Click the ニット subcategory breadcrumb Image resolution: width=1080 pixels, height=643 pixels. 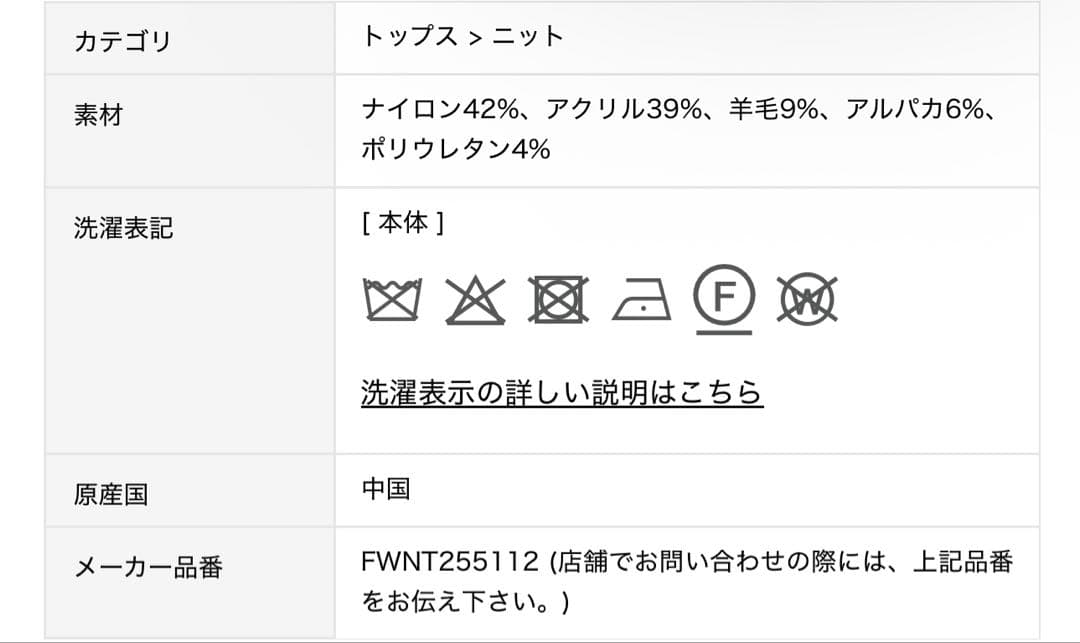[529, 37]
